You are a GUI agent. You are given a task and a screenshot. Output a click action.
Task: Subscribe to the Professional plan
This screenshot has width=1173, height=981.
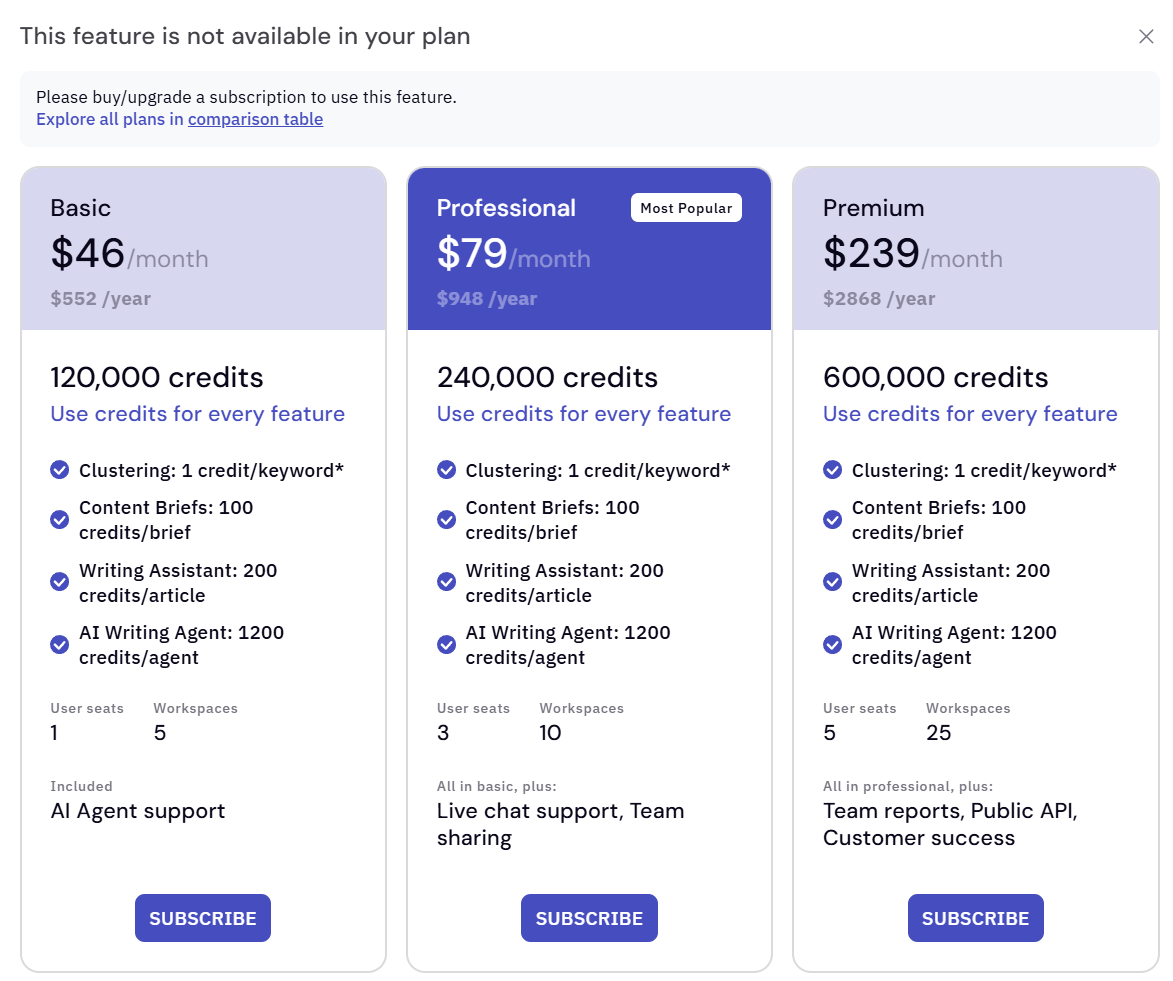click(589, 918)
